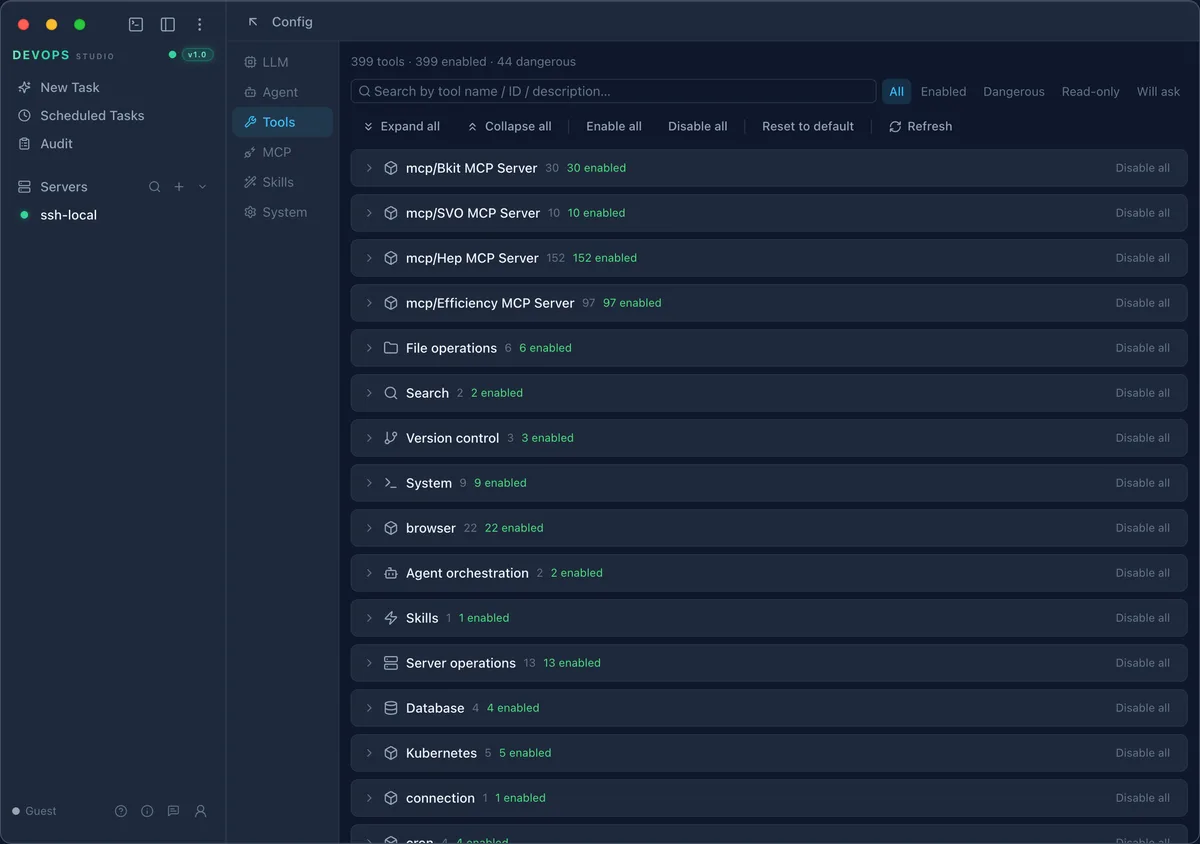Expand the File operations group

(369, 348)
